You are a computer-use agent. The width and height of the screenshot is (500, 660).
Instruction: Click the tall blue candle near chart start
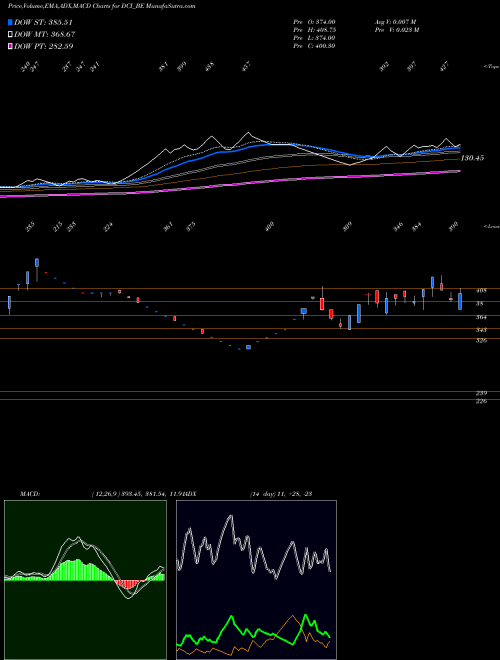tap(37, 263)
